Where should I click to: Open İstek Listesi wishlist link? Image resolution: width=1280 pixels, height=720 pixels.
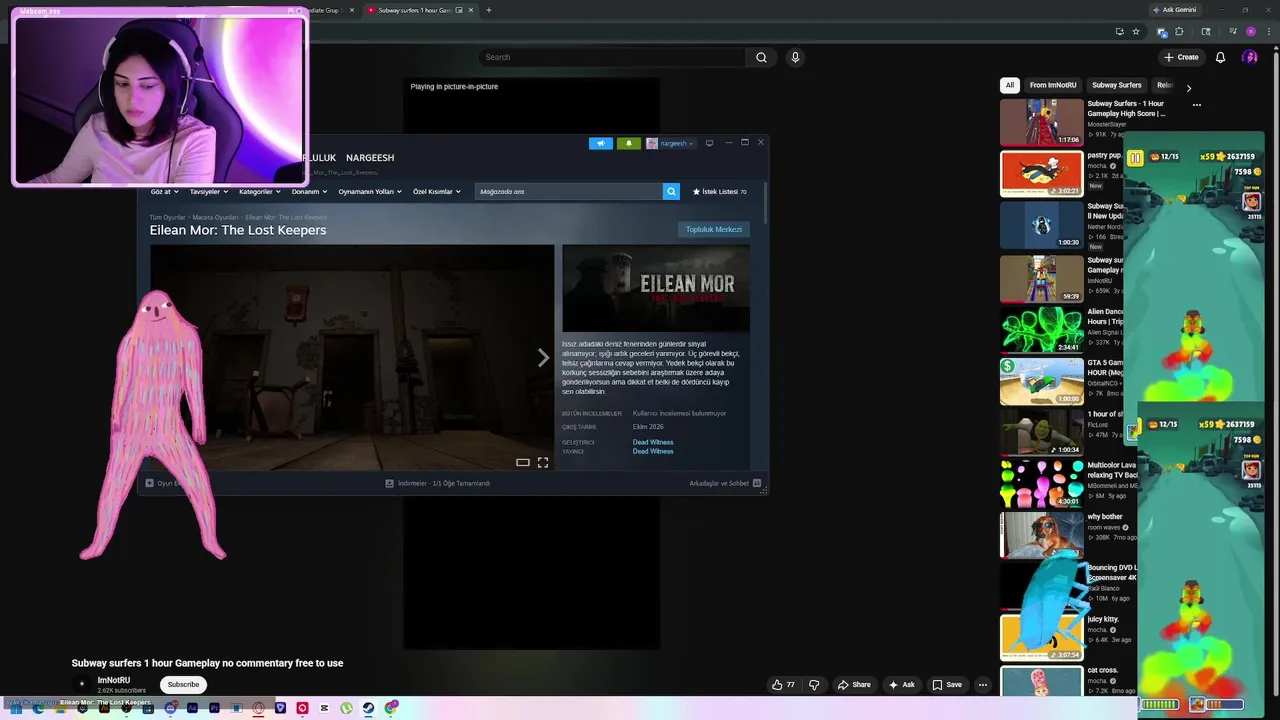pyautogui.click(x=719, y=191)
